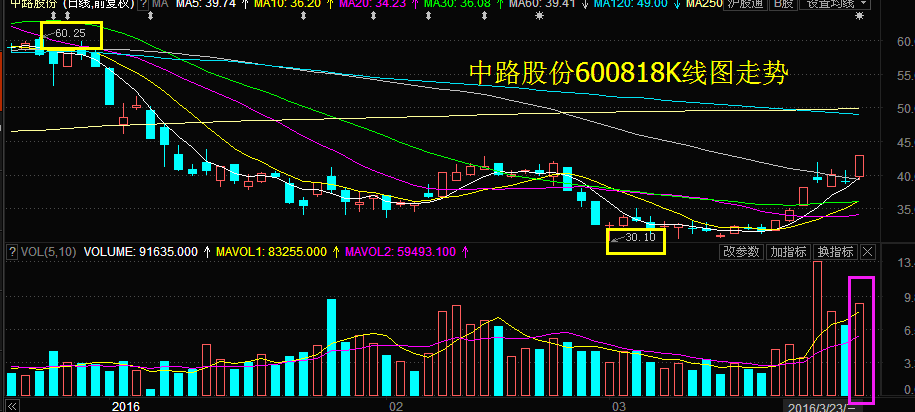Click the arrow event marker below MA20 value
Screen dimensions: 915x412
pyautogui.click(x=373, y=16)
